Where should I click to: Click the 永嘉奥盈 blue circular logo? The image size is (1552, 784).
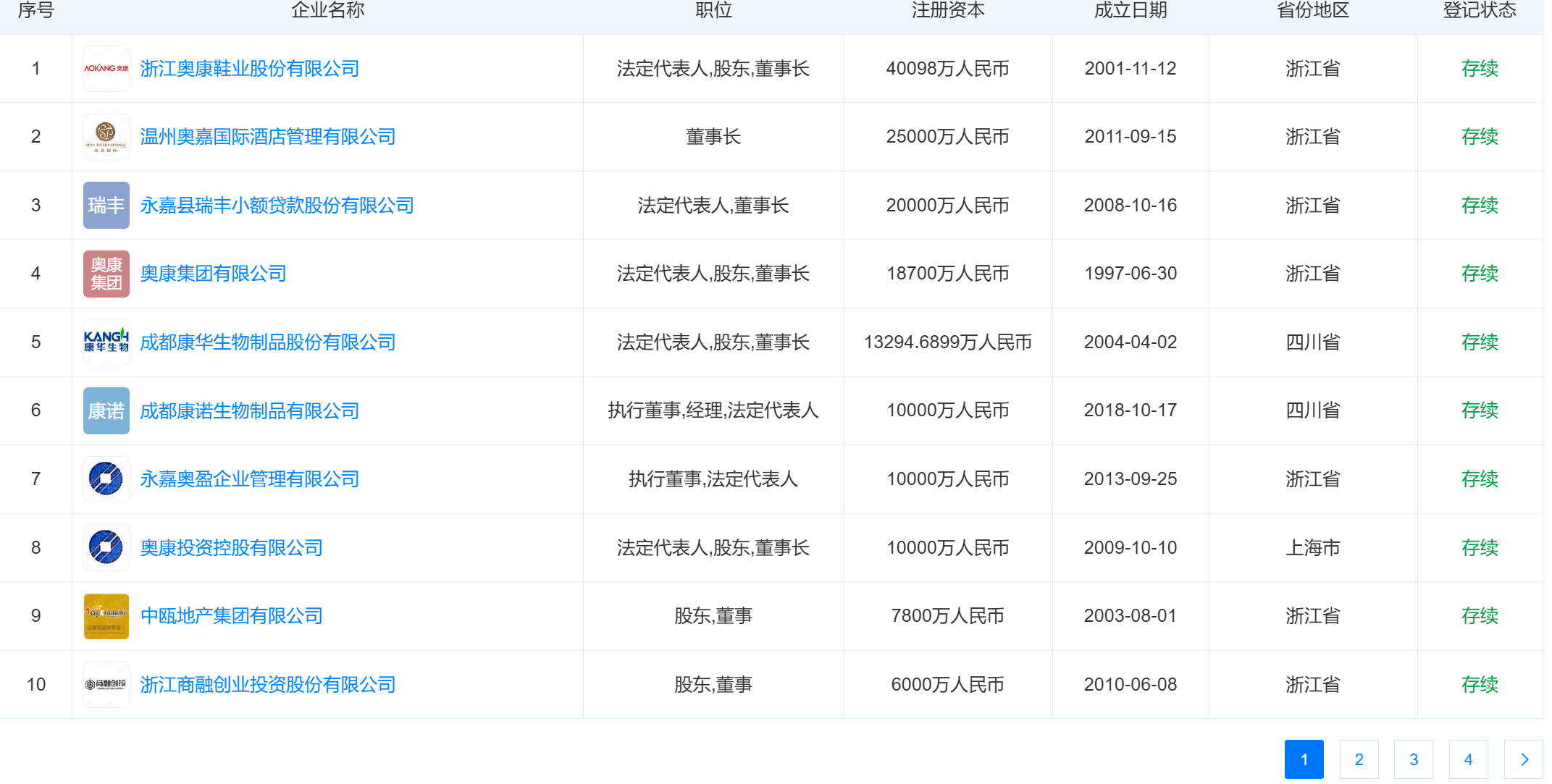click(x=106, y=479)
